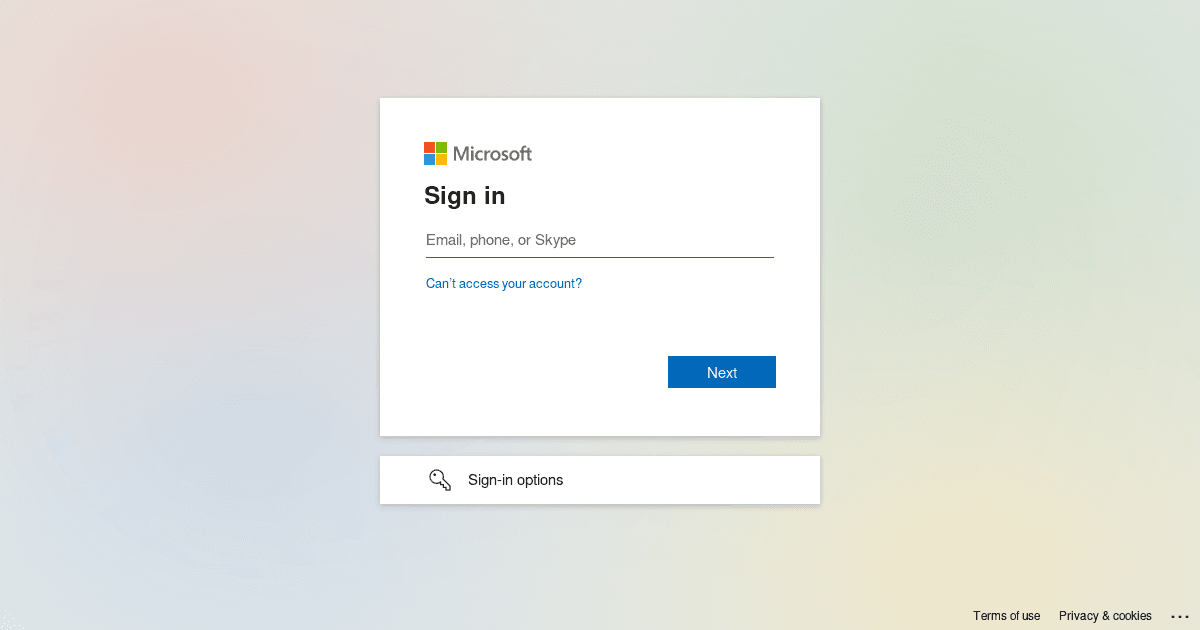Open the Can't access your account link
This screenshot has height=630, width=1200.
click(504, 283)
